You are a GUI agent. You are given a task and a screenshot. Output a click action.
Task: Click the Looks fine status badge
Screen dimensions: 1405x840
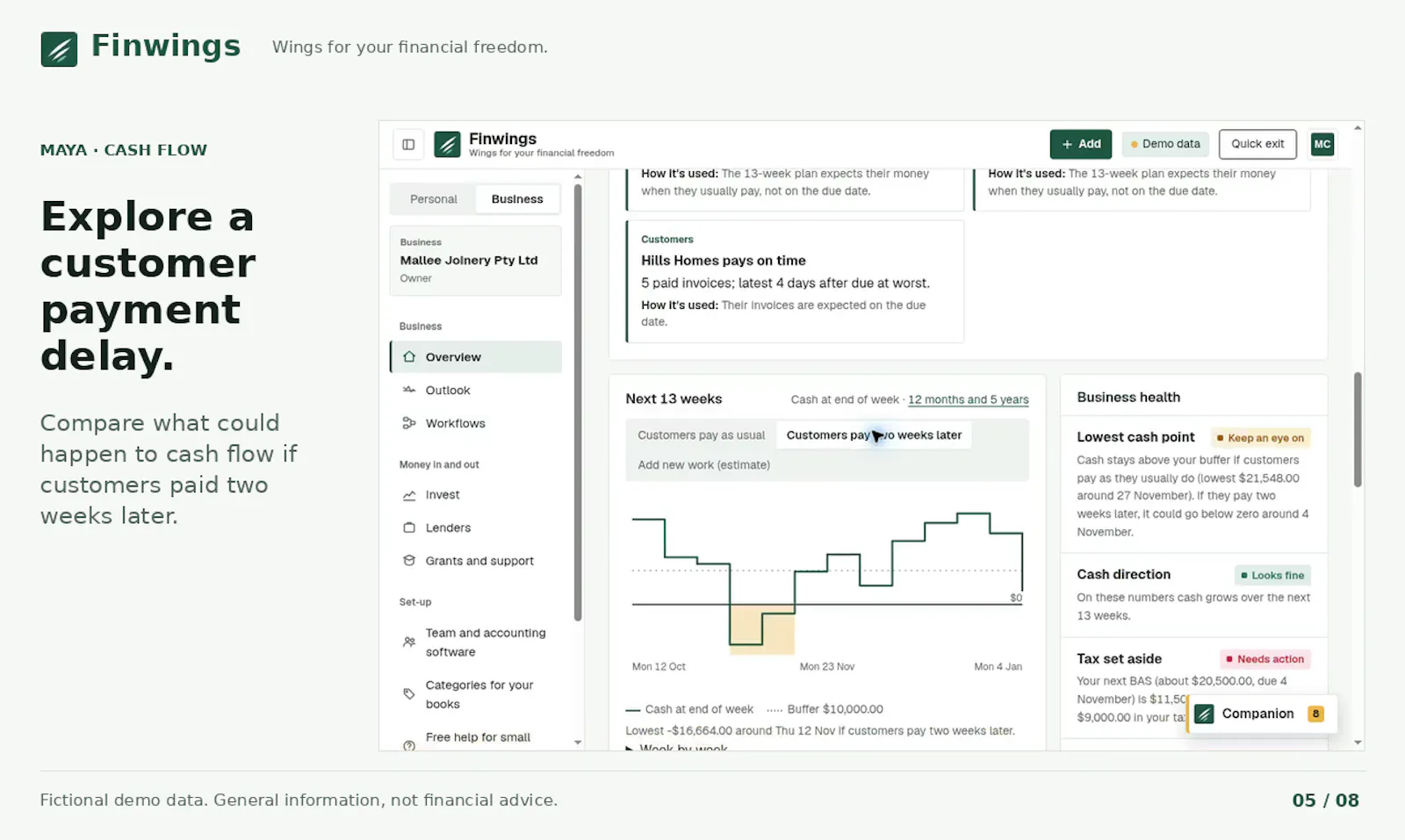pos(1272,576)
